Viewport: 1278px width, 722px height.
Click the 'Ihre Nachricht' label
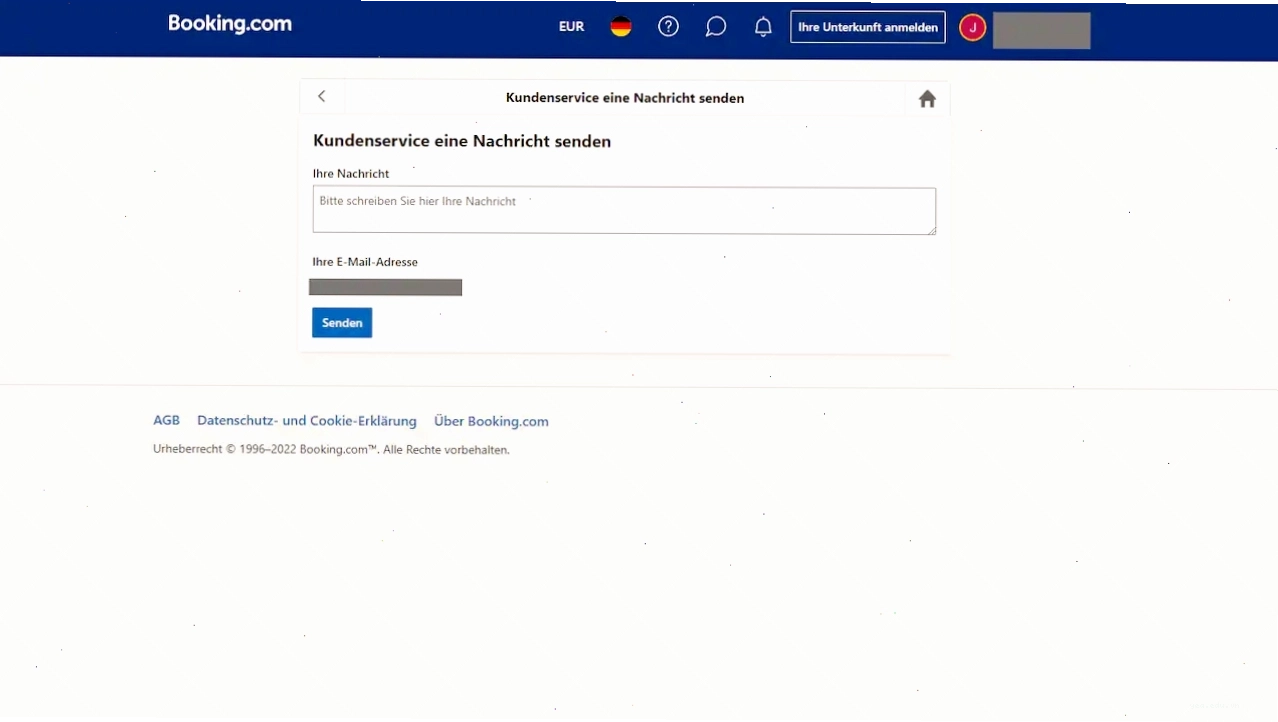(x=351, y=174)
